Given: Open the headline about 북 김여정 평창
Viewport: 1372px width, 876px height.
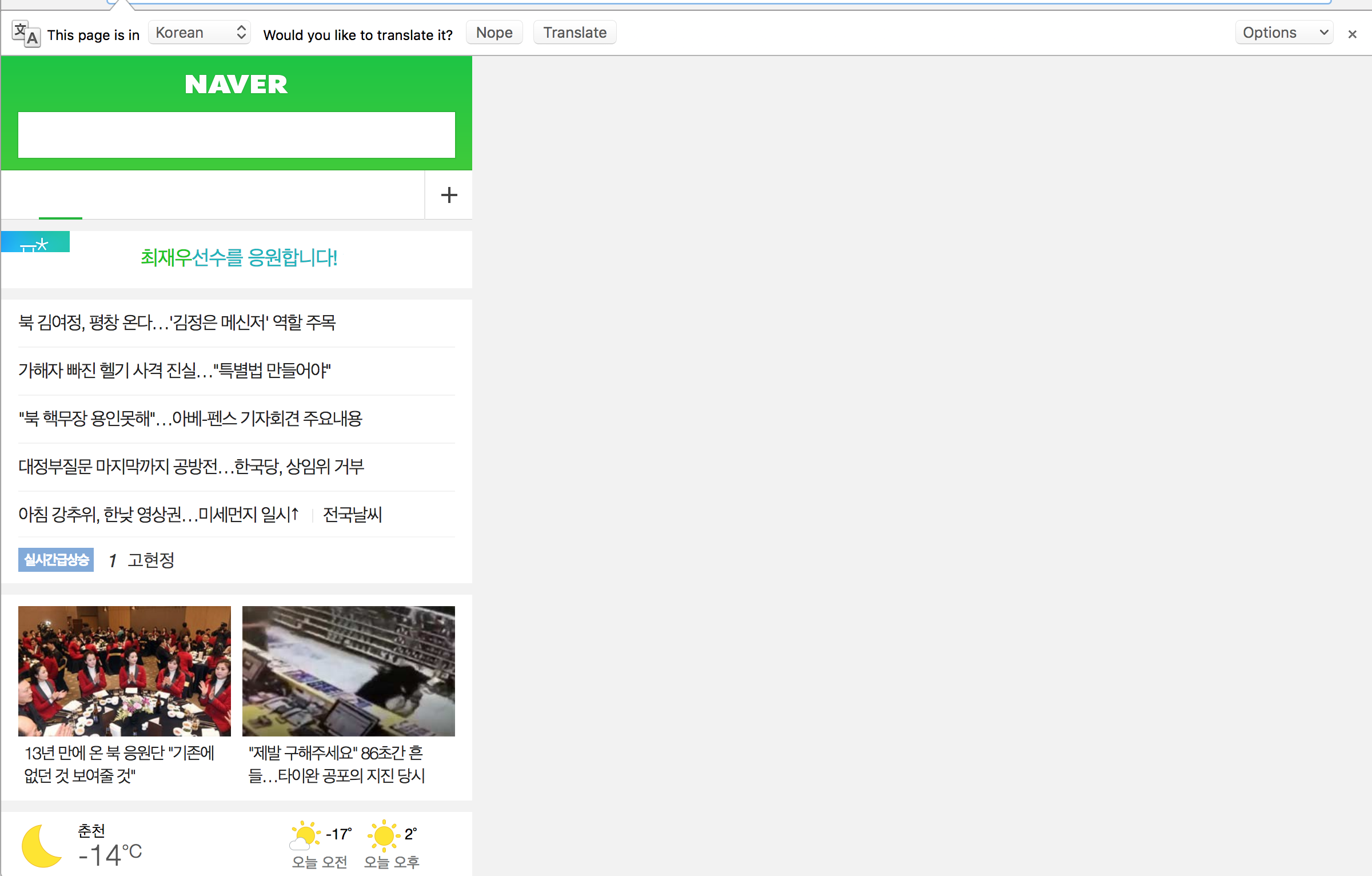Looking at the screenshot, I should click(177, 322).
